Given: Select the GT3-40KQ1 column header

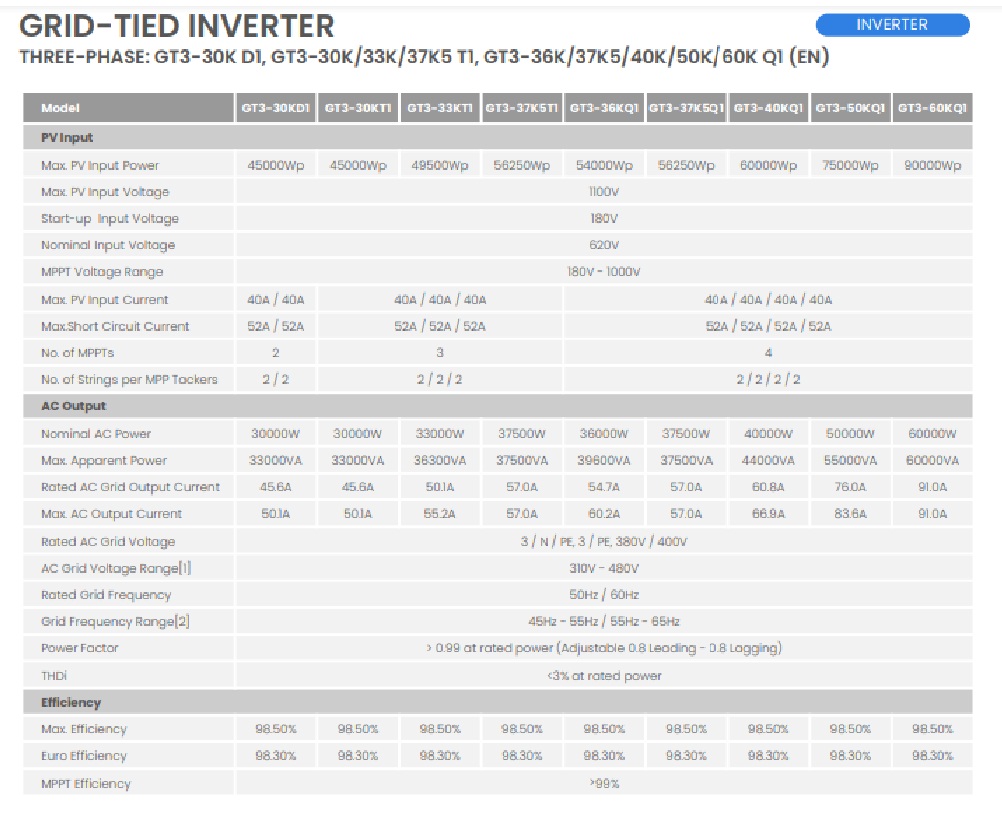Looking at the screenshot, I should (x=768, y=108).
